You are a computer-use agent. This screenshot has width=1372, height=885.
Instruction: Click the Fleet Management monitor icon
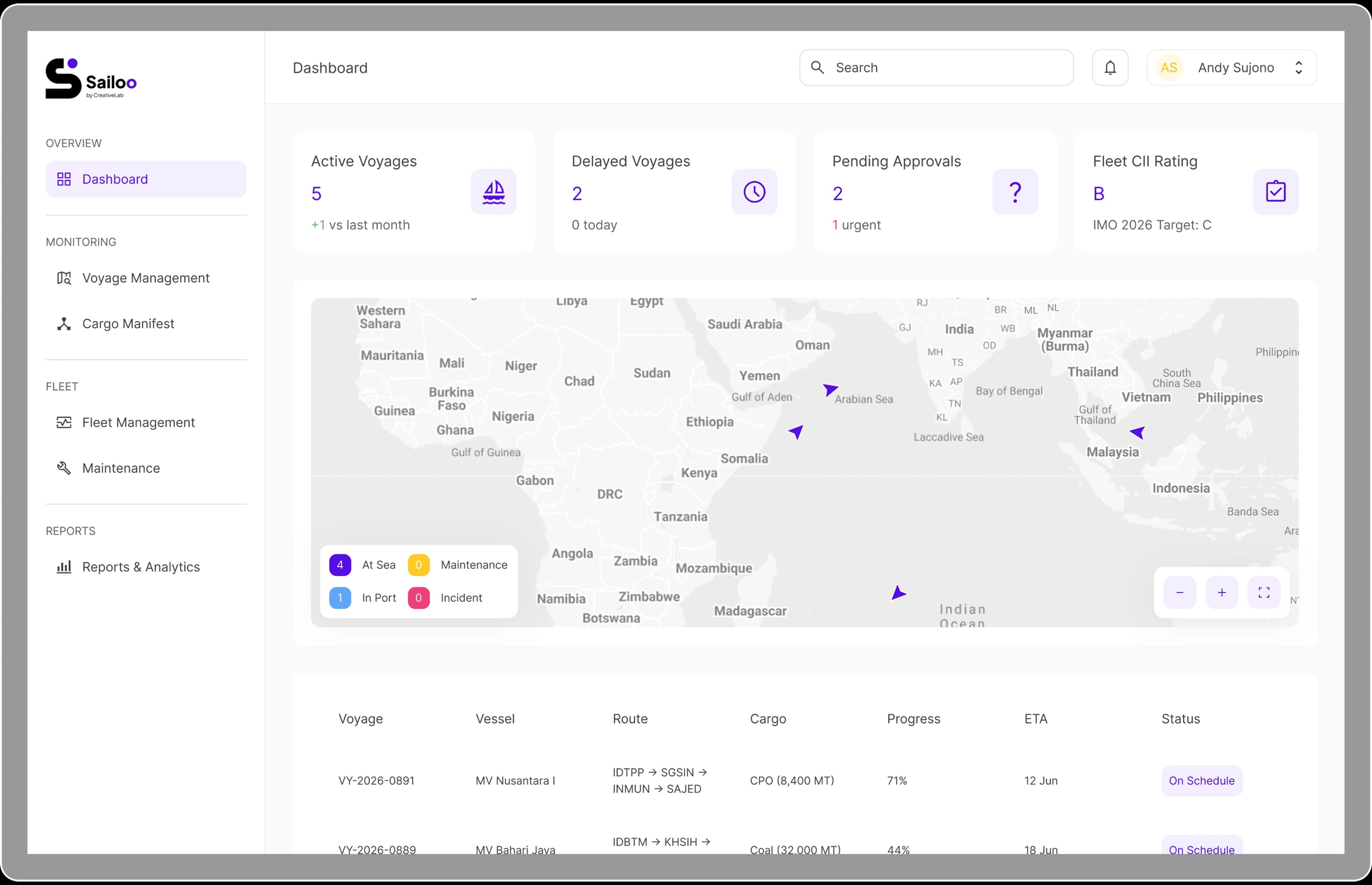[x=64, y=422]
